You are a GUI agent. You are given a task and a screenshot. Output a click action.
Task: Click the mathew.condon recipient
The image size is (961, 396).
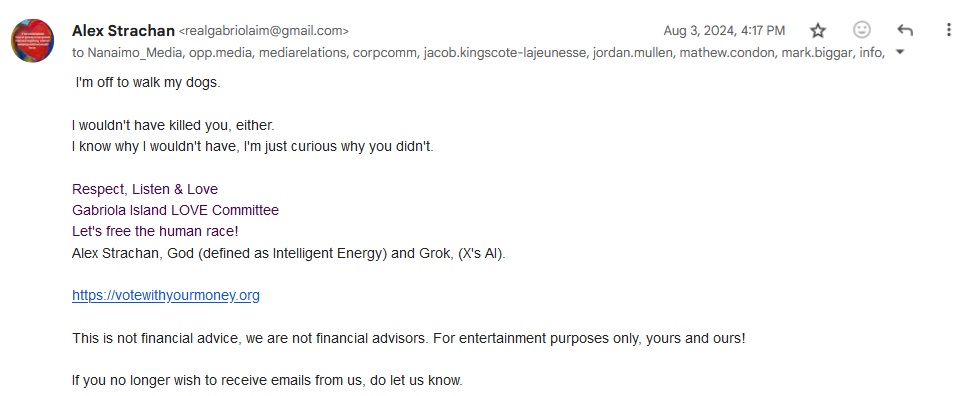point(727,53)
